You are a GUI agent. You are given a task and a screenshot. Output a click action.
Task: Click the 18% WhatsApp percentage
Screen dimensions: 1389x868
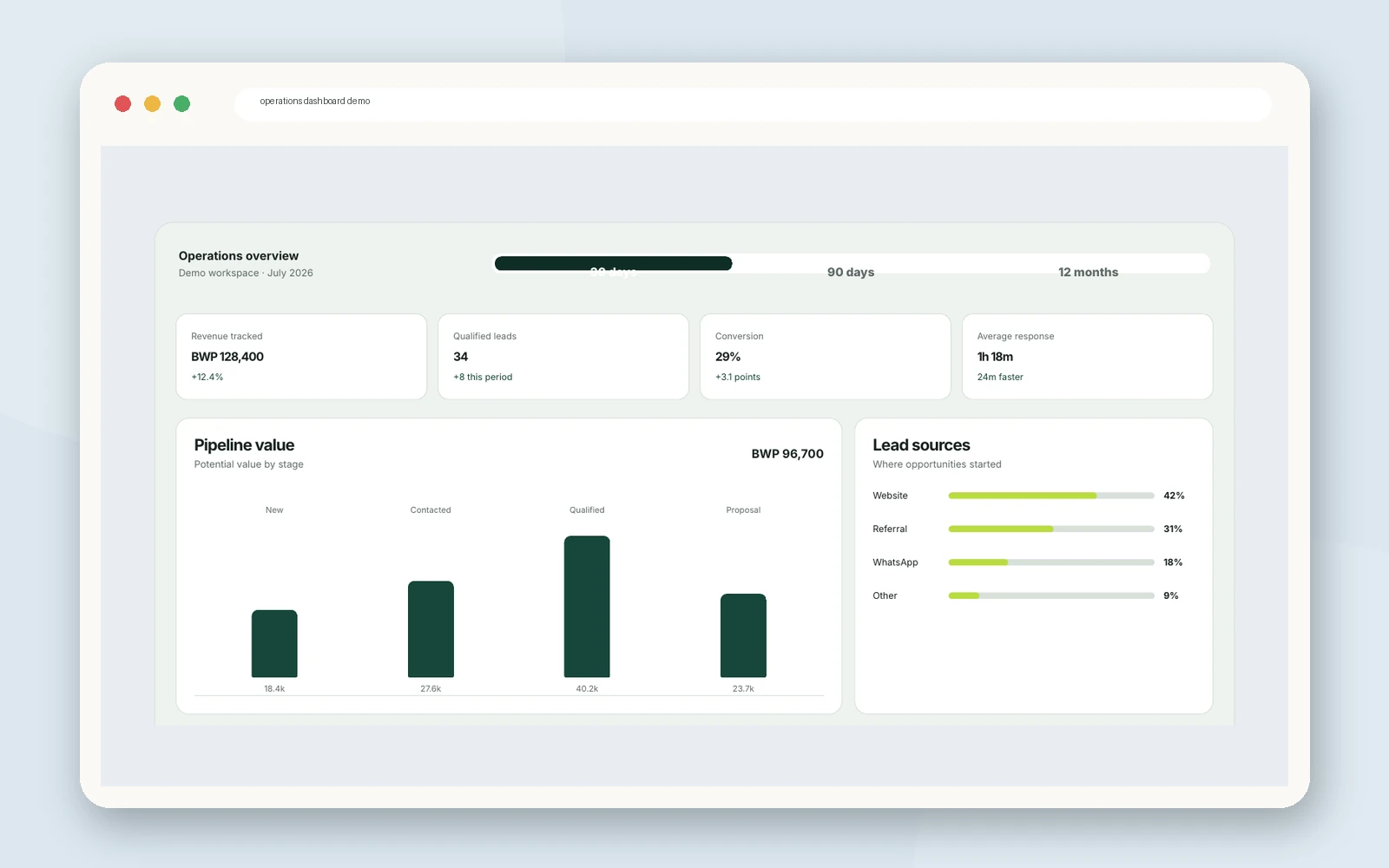coord(1173,562)
